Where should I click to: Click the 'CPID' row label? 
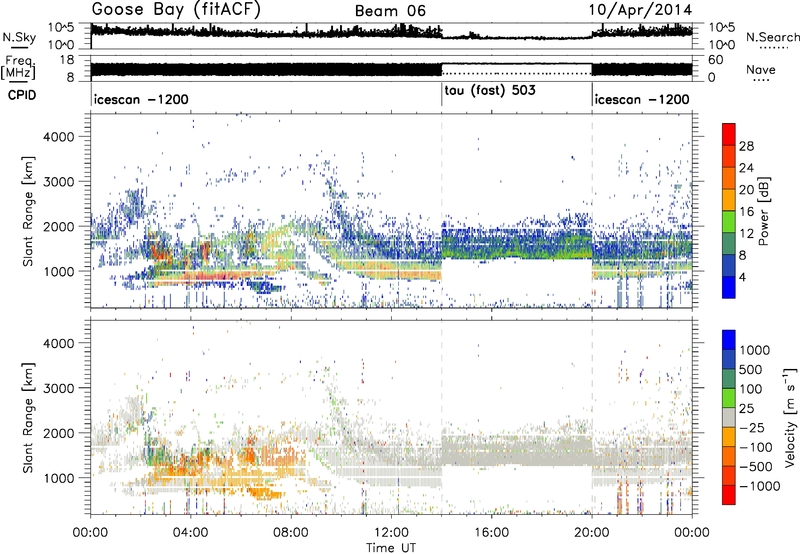pos(22,95)
